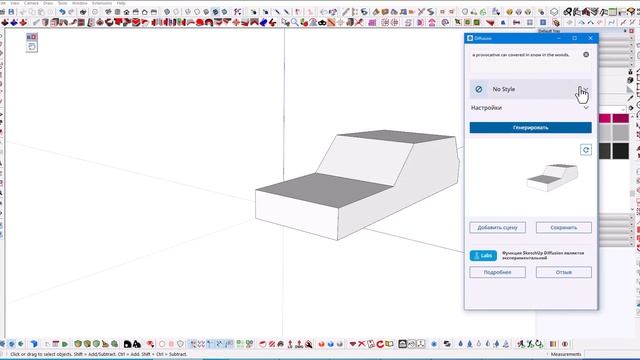This screenshot has height=360, width=640.
Task: Switch to Iso view
Action: (x=108, y=11)
